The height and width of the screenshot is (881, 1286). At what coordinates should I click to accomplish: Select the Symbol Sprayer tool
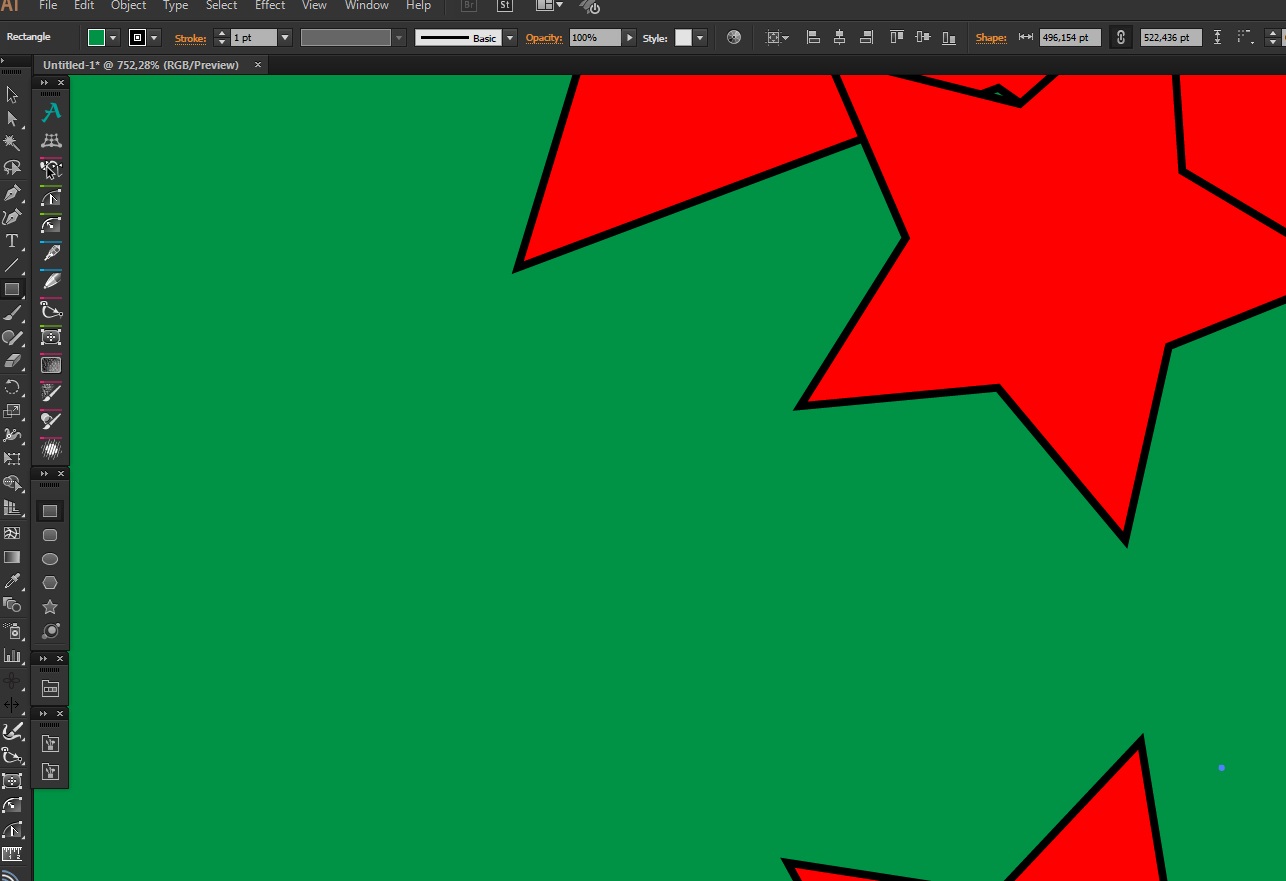12,631
